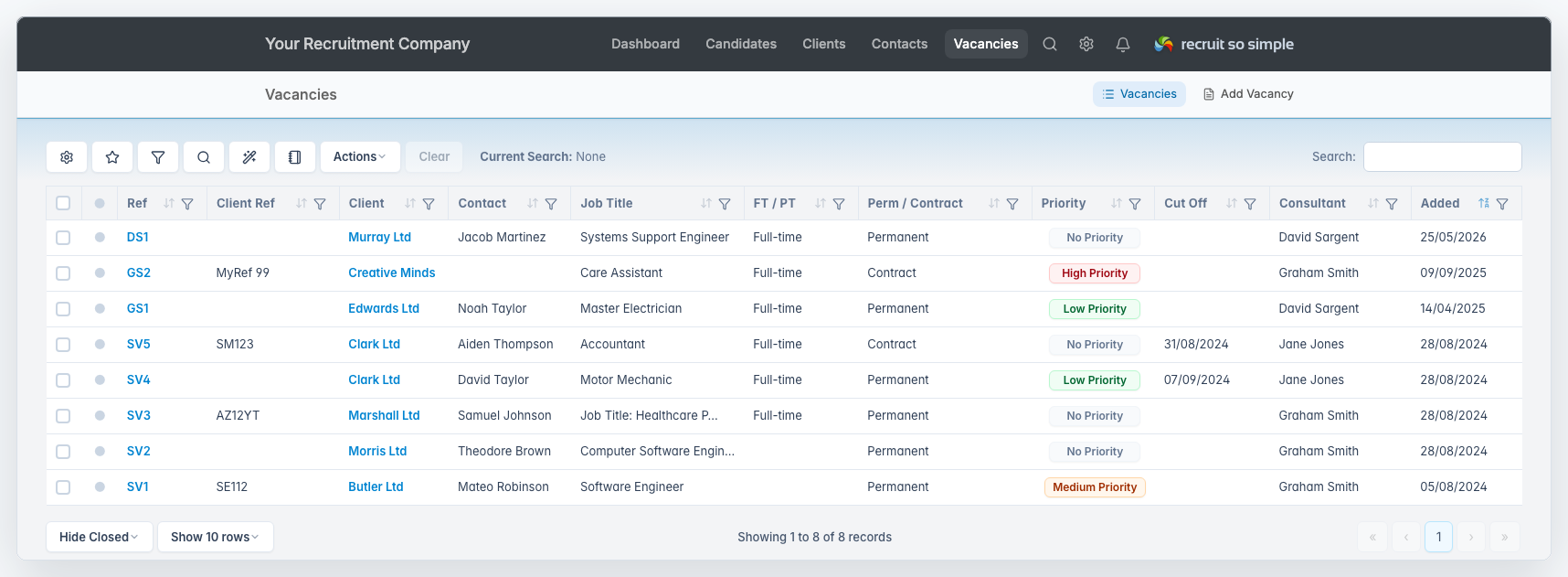Click the columns layout toolbar button
This screenshot has width=1568, height=577.
coord(294,157)
